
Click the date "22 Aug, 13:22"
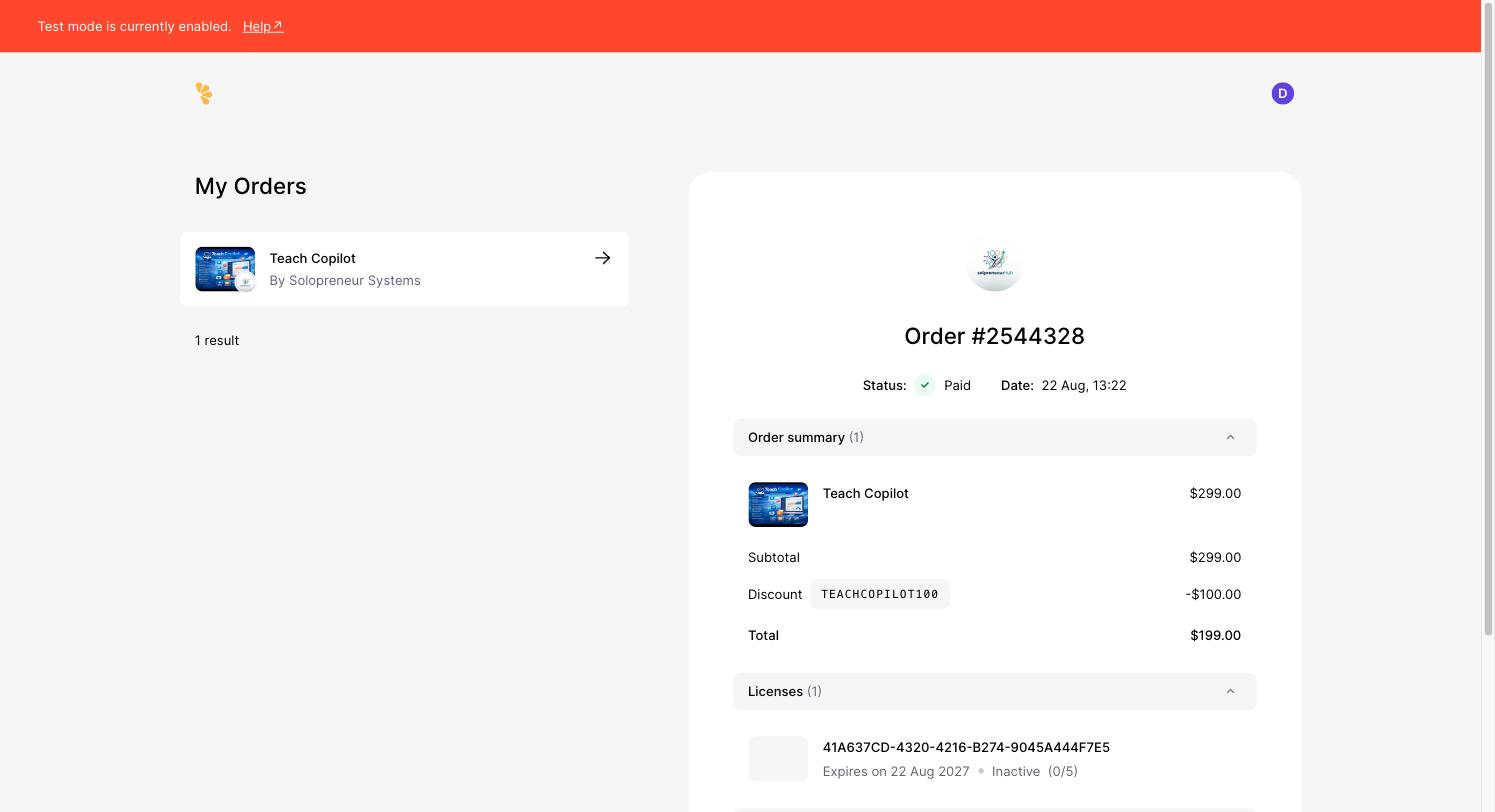click(x=1084, y=385)
